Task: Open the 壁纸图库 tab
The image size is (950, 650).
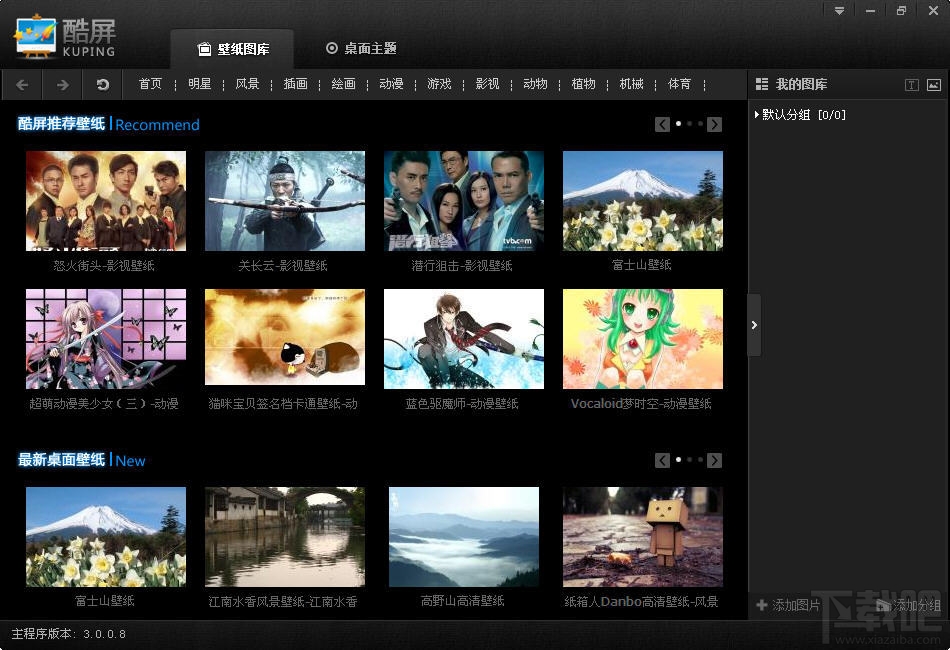Action: point(233,49)
